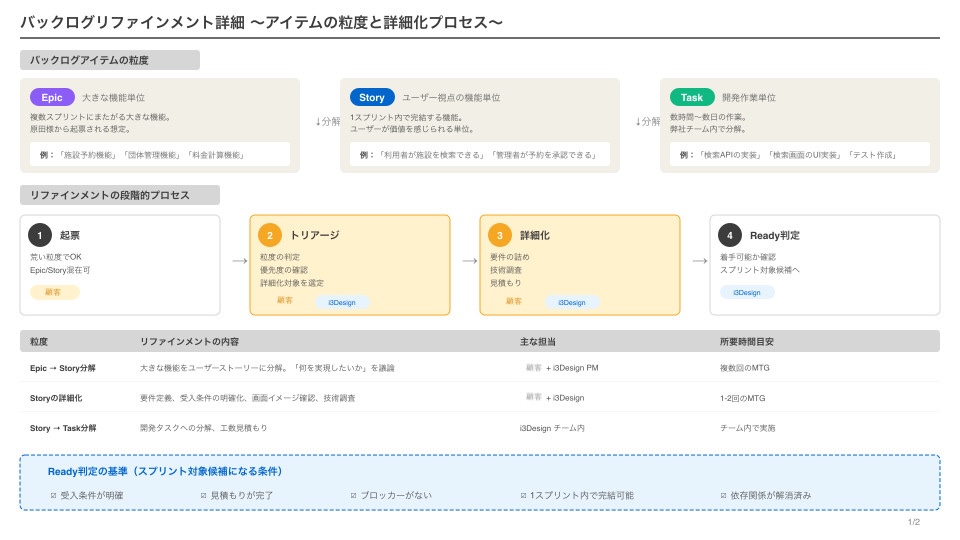Click the 1/2 page number indicator
This screenshot has width=960, height=540.
point(913,523)
